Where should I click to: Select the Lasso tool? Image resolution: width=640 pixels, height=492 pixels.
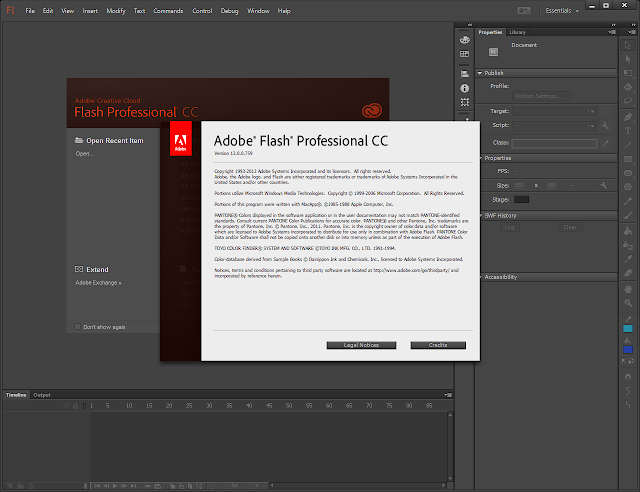coord(628,100)
